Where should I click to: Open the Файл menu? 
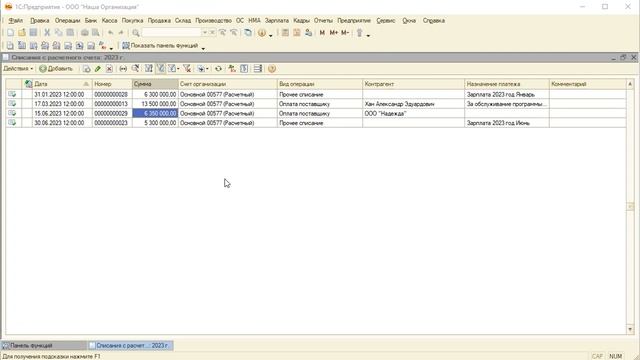(16, 20)
